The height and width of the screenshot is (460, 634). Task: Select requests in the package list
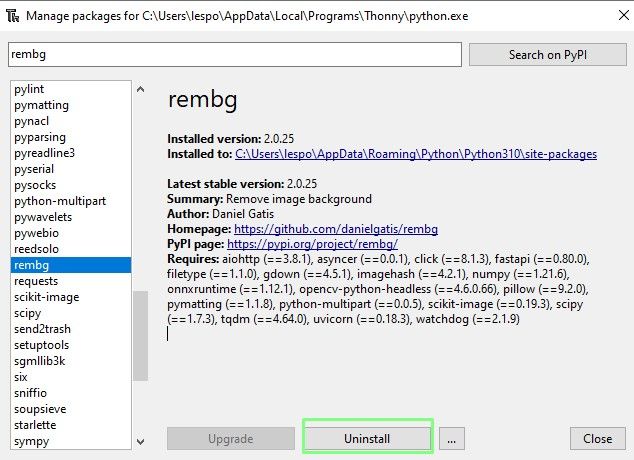(x=36, y=281)
